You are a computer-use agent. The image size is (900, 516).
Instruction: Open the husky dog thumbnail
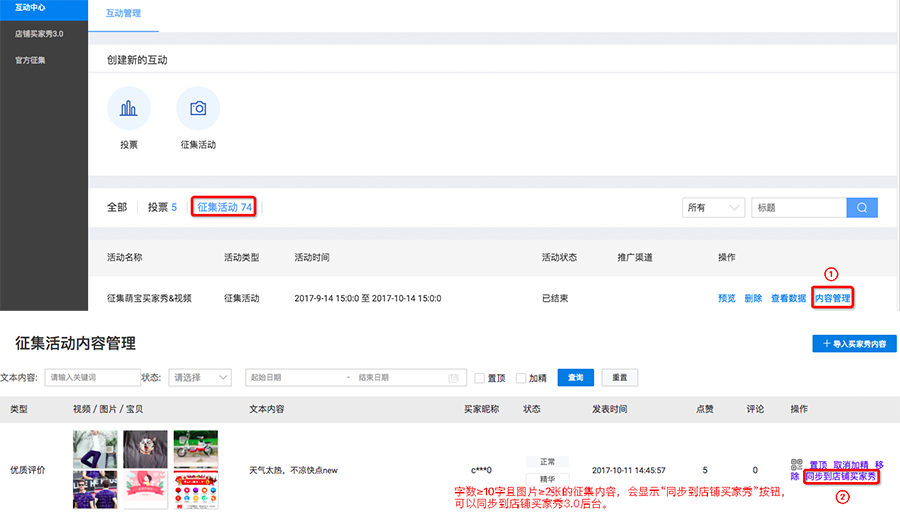(145, 449)
